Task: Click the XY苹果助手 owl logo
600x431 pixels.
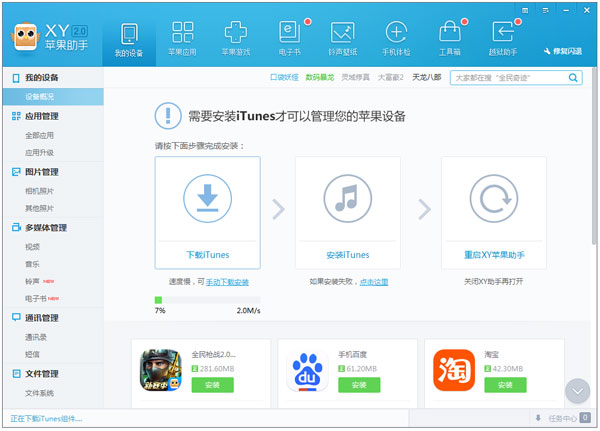Action: click(25, 37)
